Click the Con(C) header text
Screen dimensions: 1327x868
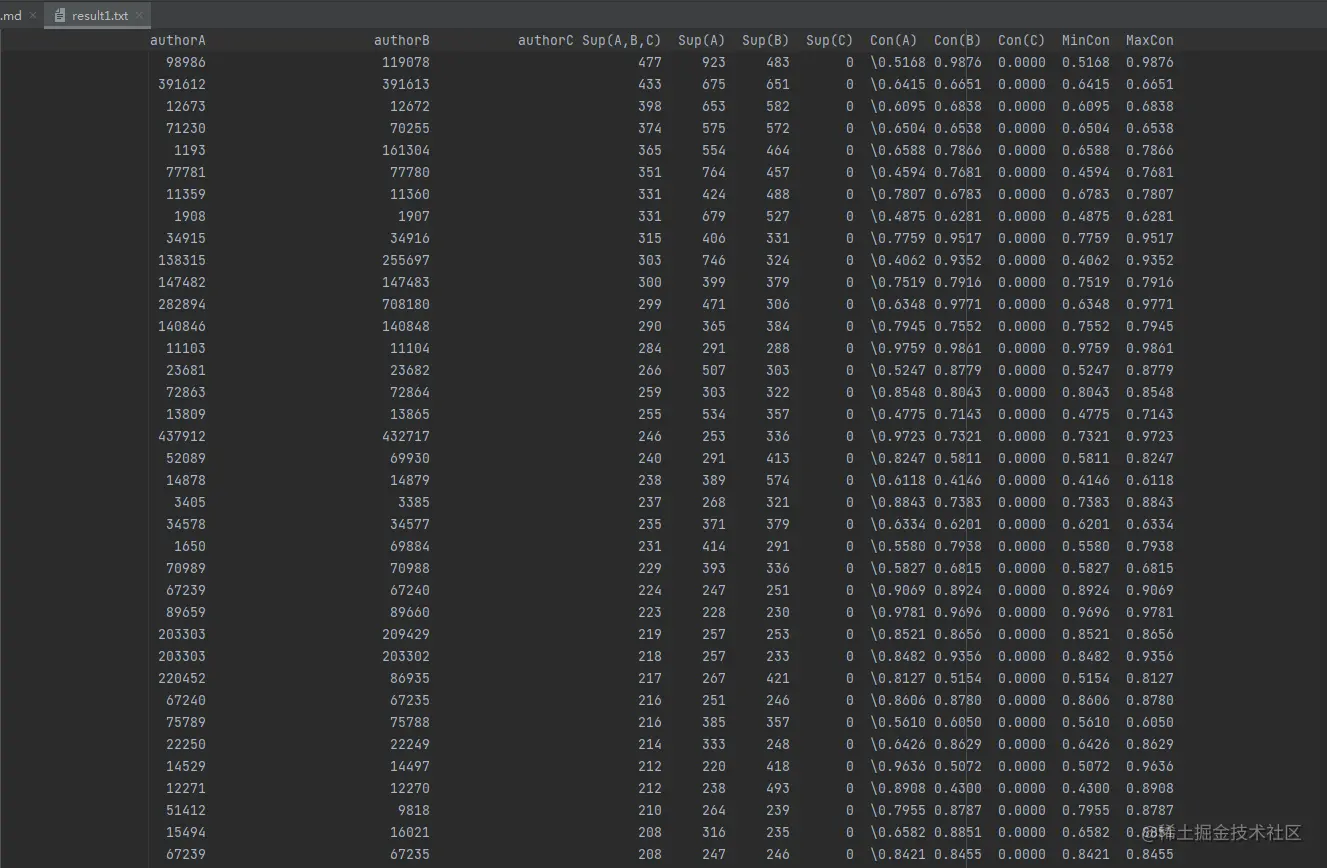pos(1022,40)
